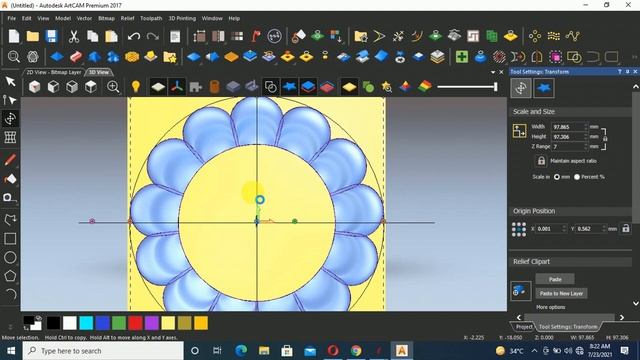Activate the Transform tool in left toolbar
The width and height of the screenshot is (640, 360).
click(x=10, y=119)
